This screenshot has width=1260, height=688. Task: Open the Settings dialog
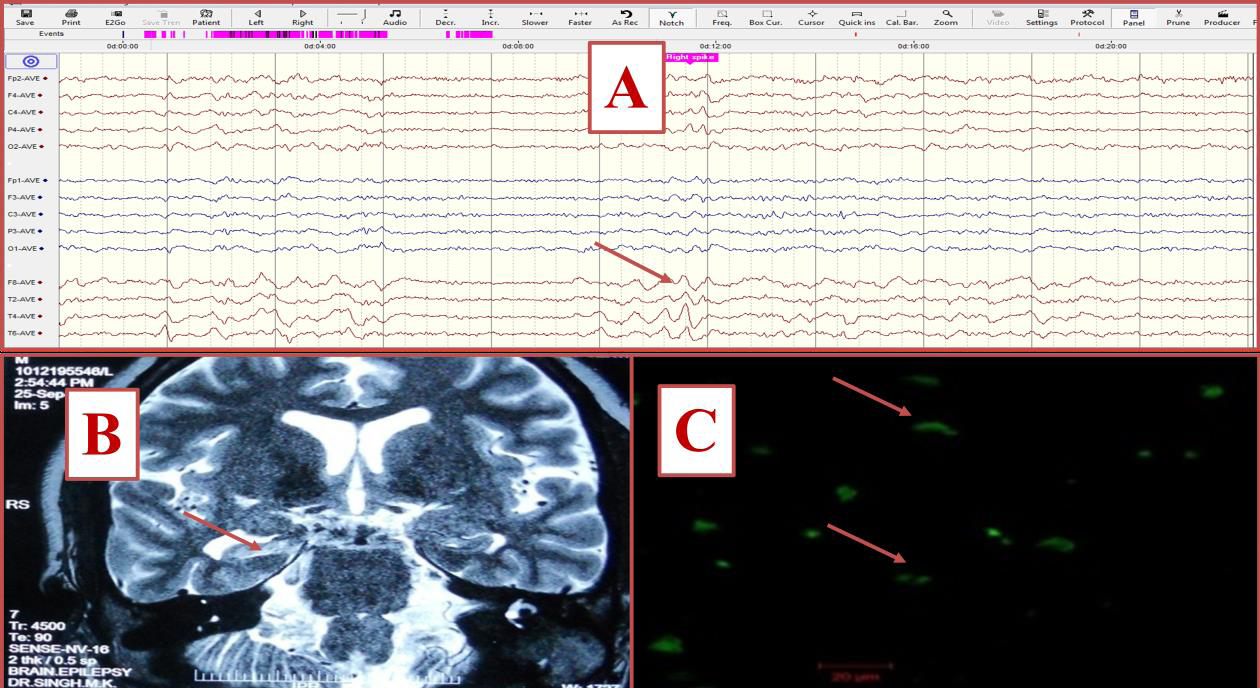point(1042,17)
